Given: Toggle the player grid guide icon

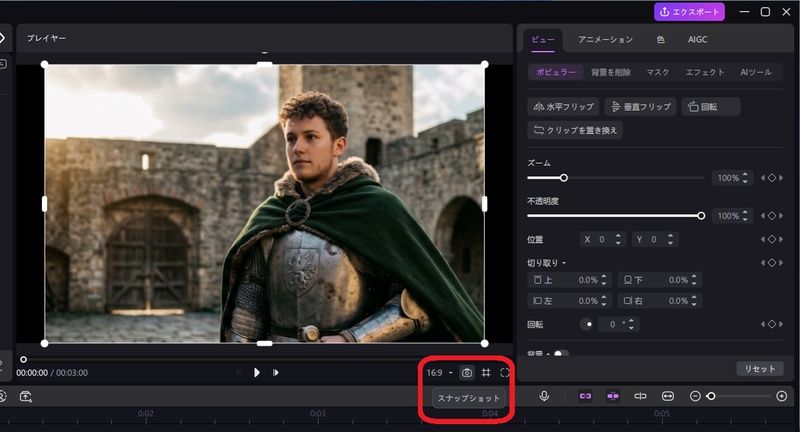Looking at the screenshot, I should pos(486,373).
